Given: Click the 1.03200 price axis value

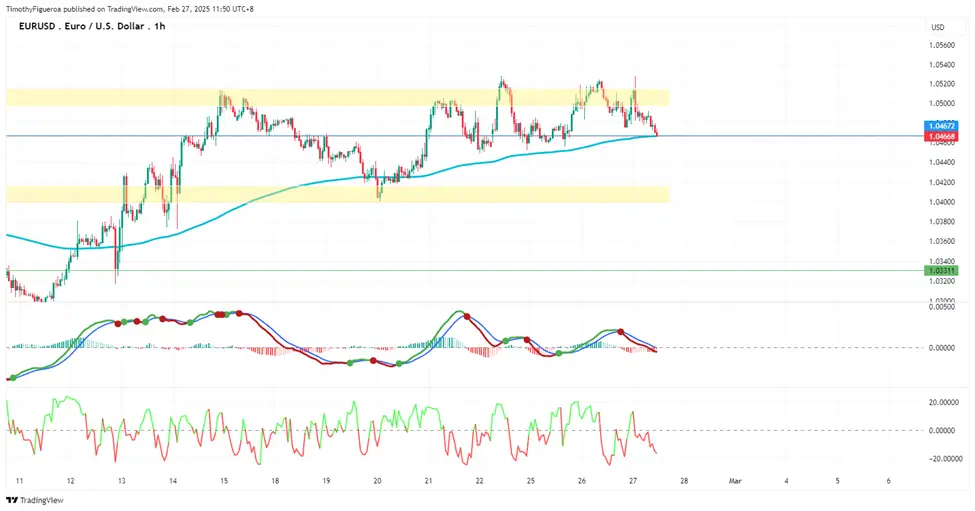Looking at the screenshot, I should 942,281.
